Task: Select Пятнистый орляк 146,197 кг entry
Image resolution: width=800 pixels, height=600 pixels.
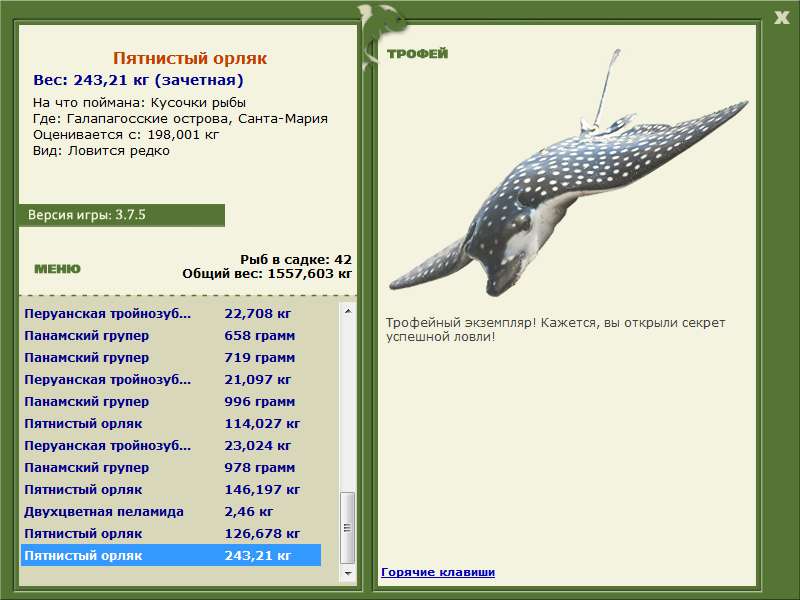Action: pyautogui.click(x=171, y=489)
